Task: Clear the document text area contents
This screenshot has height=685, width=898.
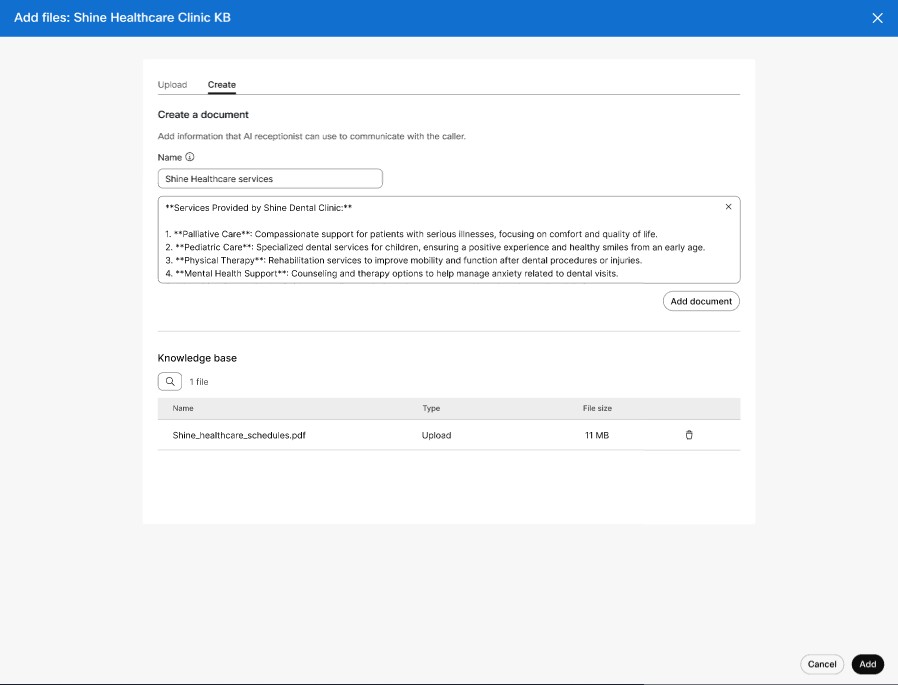Action: click(x=728, y=207)
